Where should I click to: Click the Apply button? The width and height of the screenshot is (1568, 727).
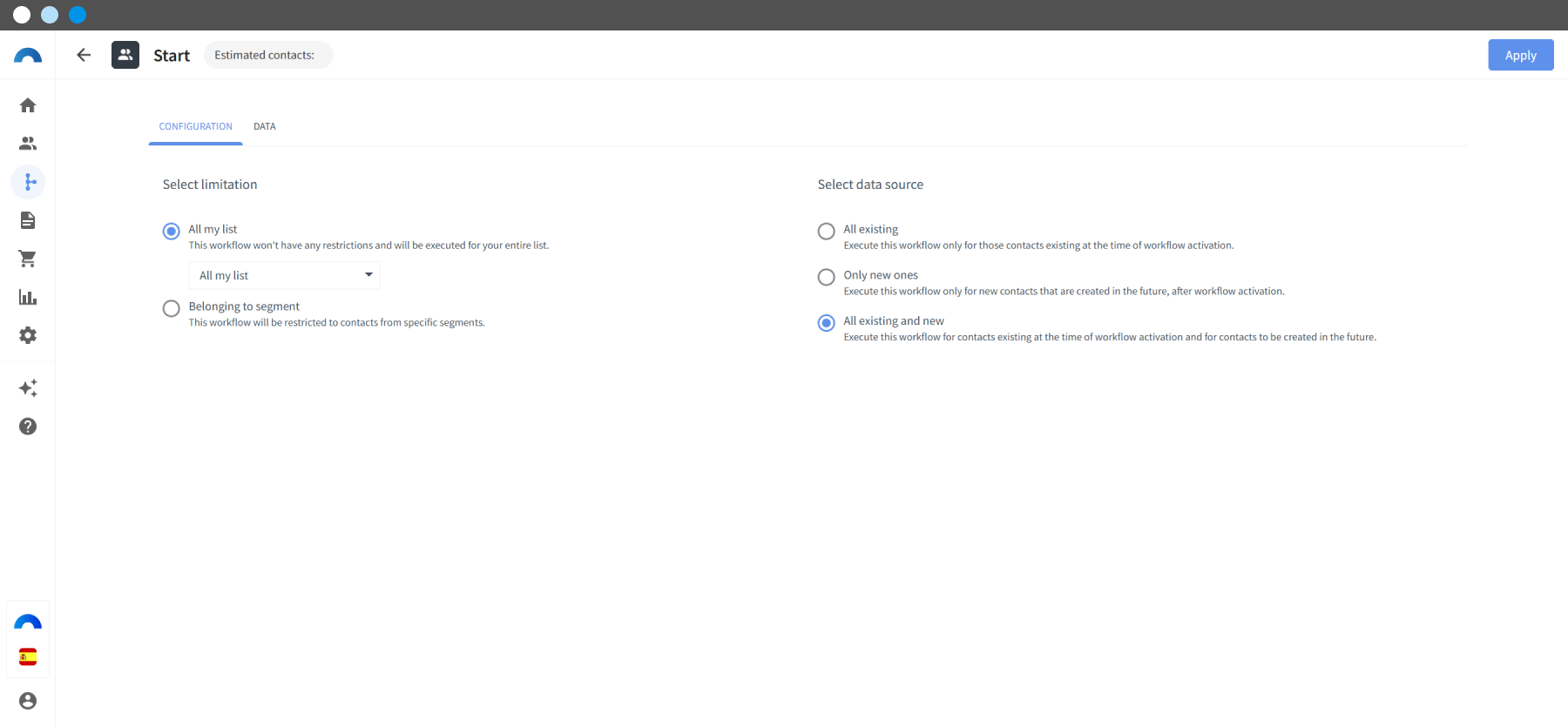(1520, 55)
